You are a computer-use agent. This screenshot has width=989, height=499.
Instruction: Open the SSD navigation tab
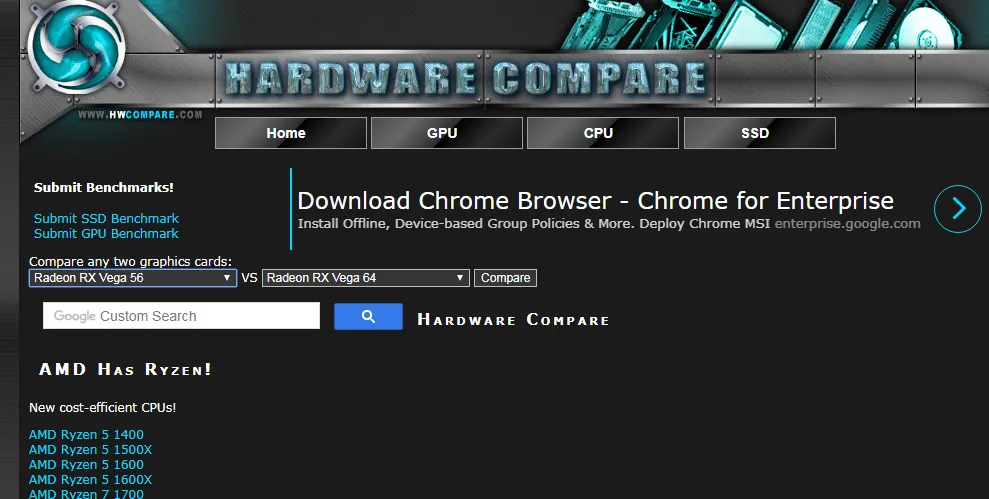tap(759, 133)
